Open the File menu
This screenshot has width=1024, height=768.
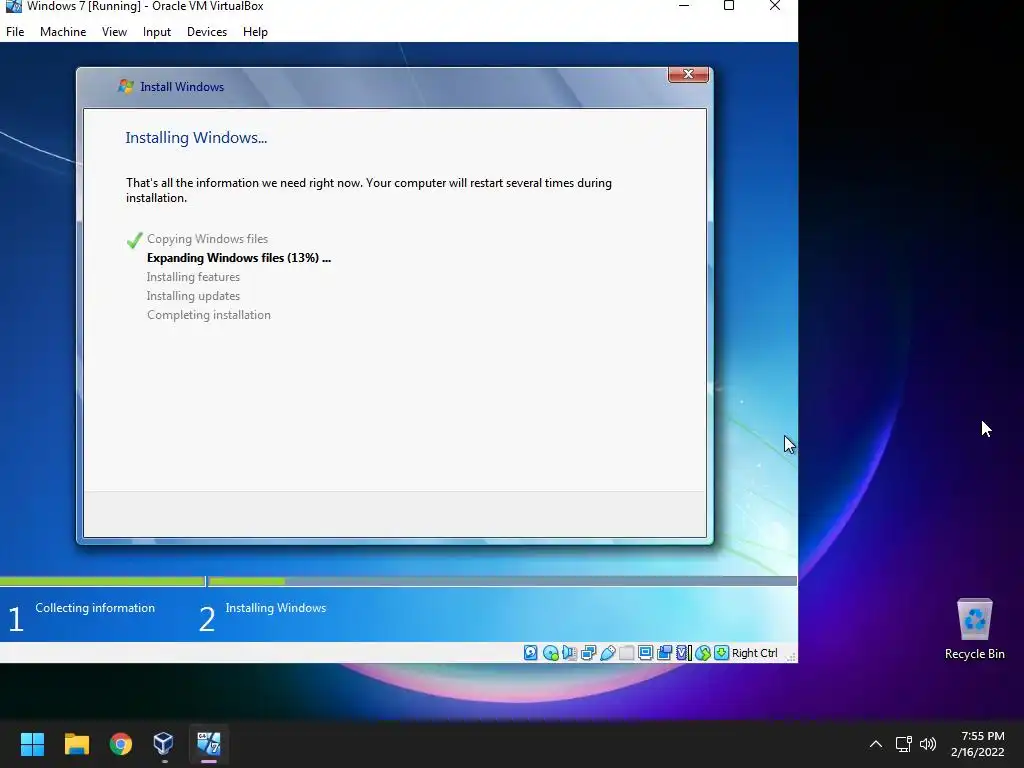click(15, 32)
